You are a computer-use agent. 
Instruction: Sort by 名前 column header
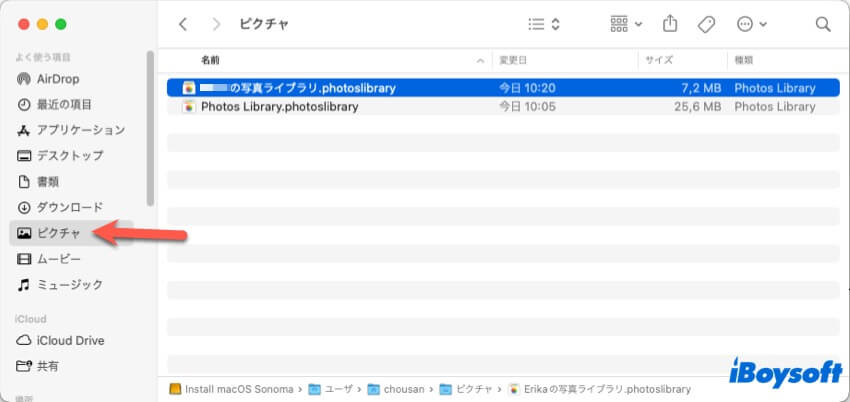click(x=211, y=60)
